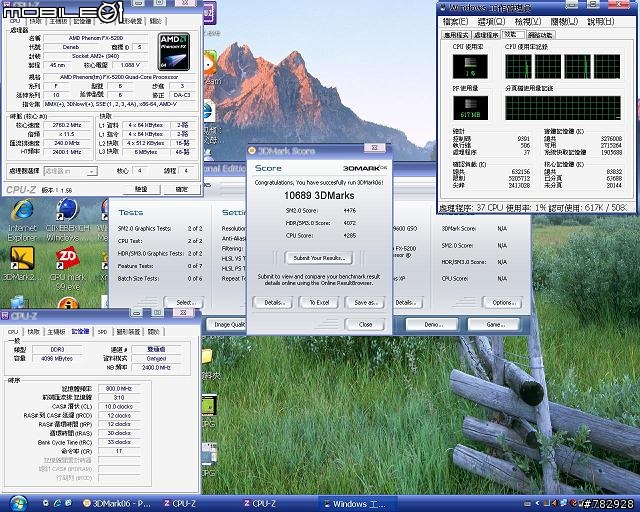Switch to 網路功能 tab in Task Manager
The height and width of the screenshot is (512, 640).
tap(540, 35)
